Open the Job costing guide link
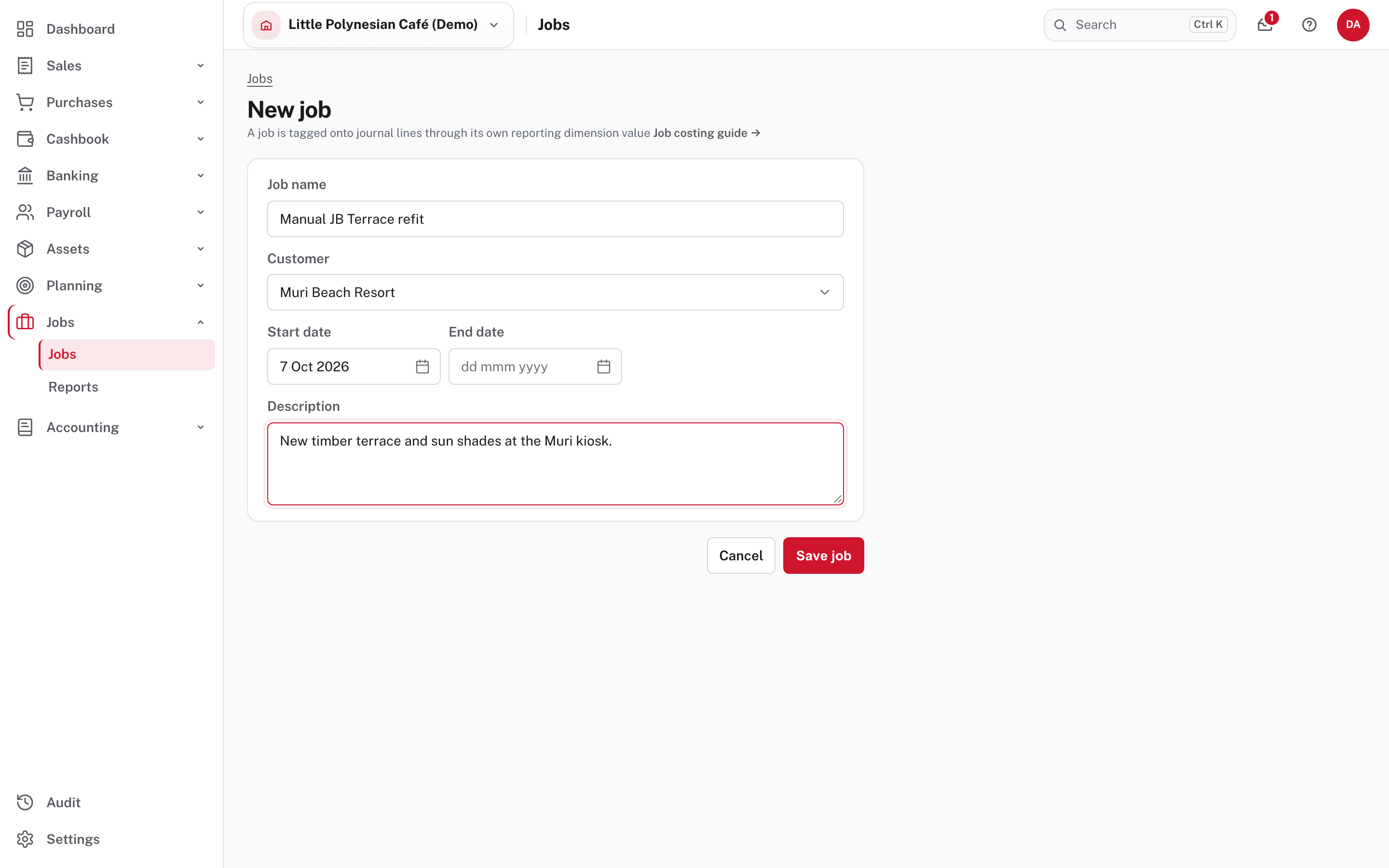The image size is (1389, 868). tap(707, 133)
